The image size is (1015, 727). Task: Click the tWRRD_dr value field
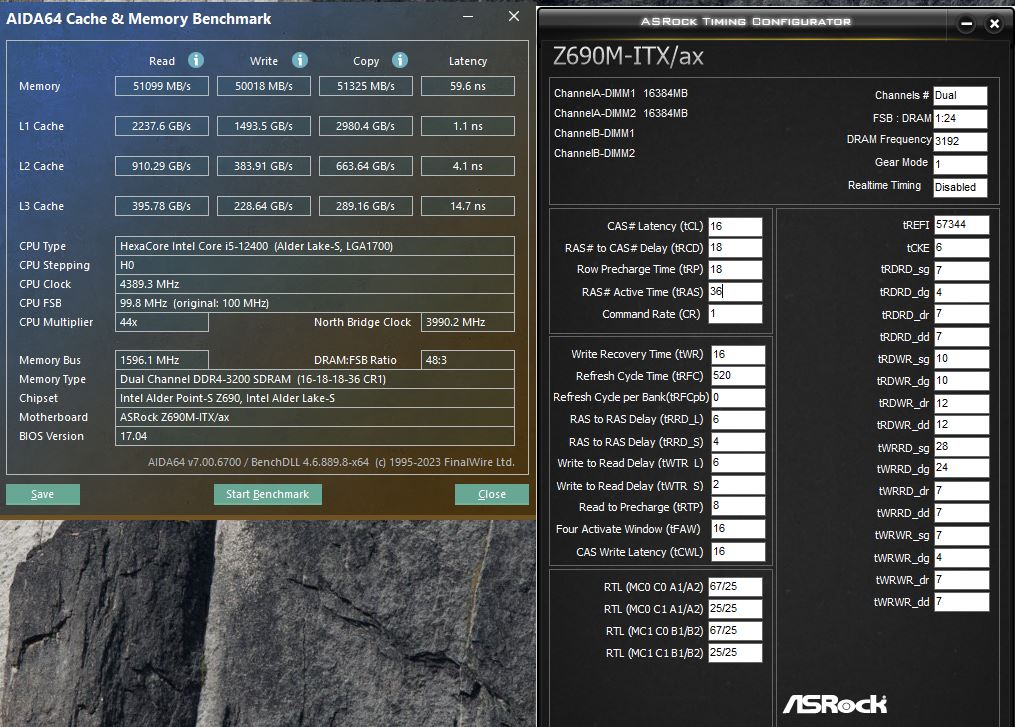[961, 491]
